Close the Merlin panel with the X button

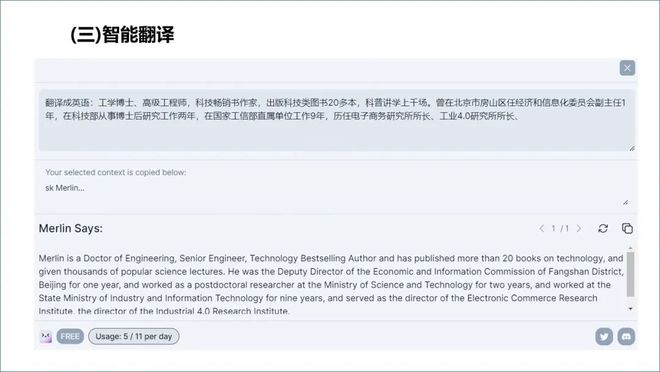(627, 68)
